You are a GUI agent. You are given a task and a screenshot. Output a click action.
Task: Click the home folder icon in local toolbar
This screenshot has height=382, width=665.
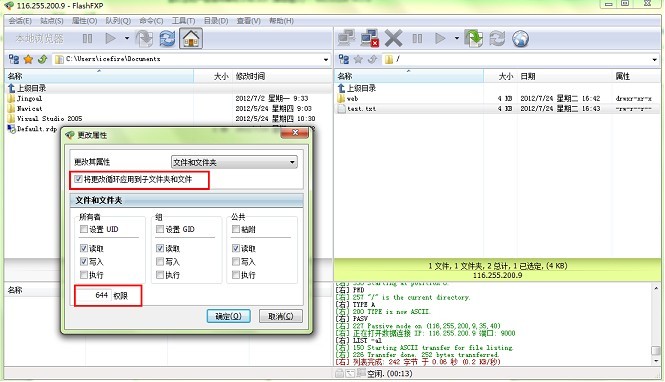[191, 39]
